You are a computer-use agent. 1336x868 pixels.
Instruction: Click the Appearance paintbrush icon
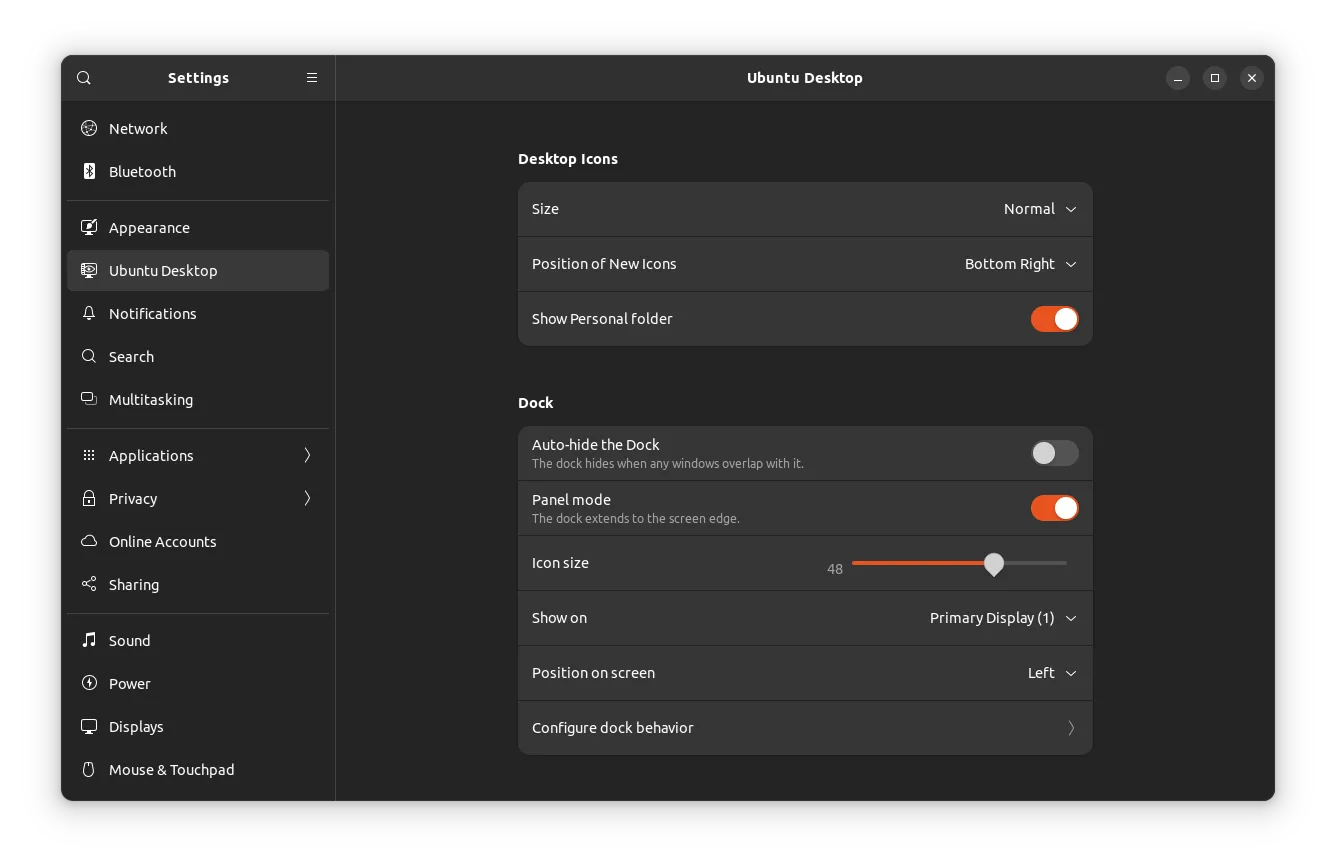88,227
